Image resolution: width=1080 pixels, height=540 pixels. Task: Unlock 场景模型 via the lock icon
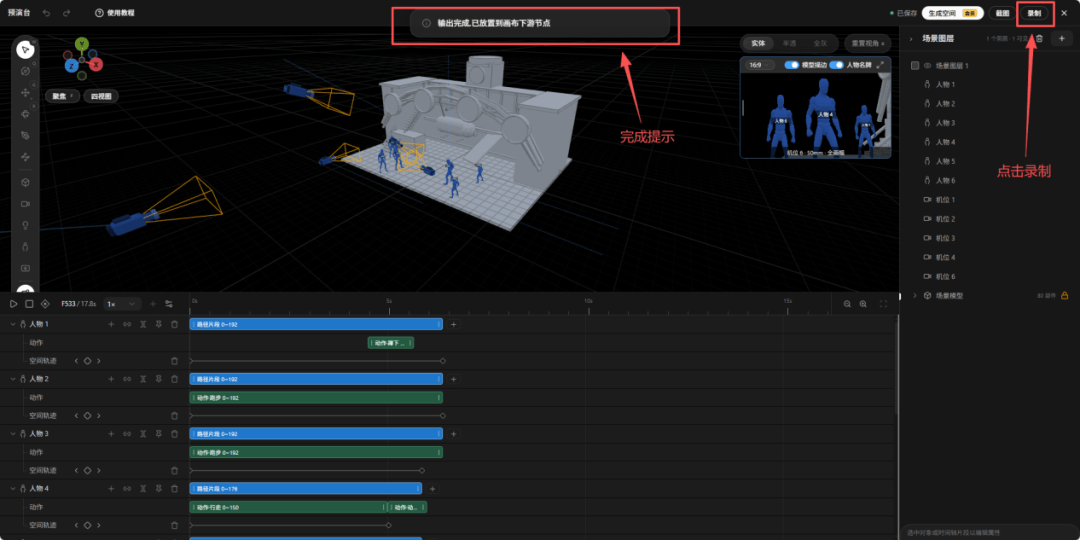click(x=1064, y=295)
